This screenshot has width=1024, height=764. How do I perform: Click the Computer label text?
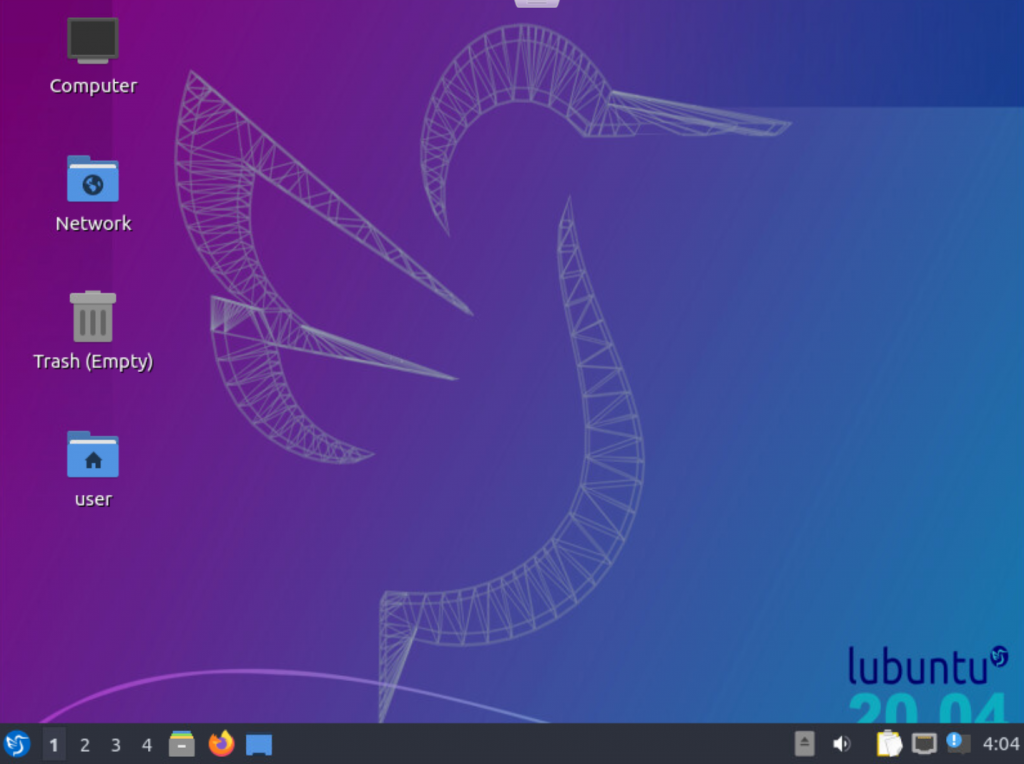[93, 86]
